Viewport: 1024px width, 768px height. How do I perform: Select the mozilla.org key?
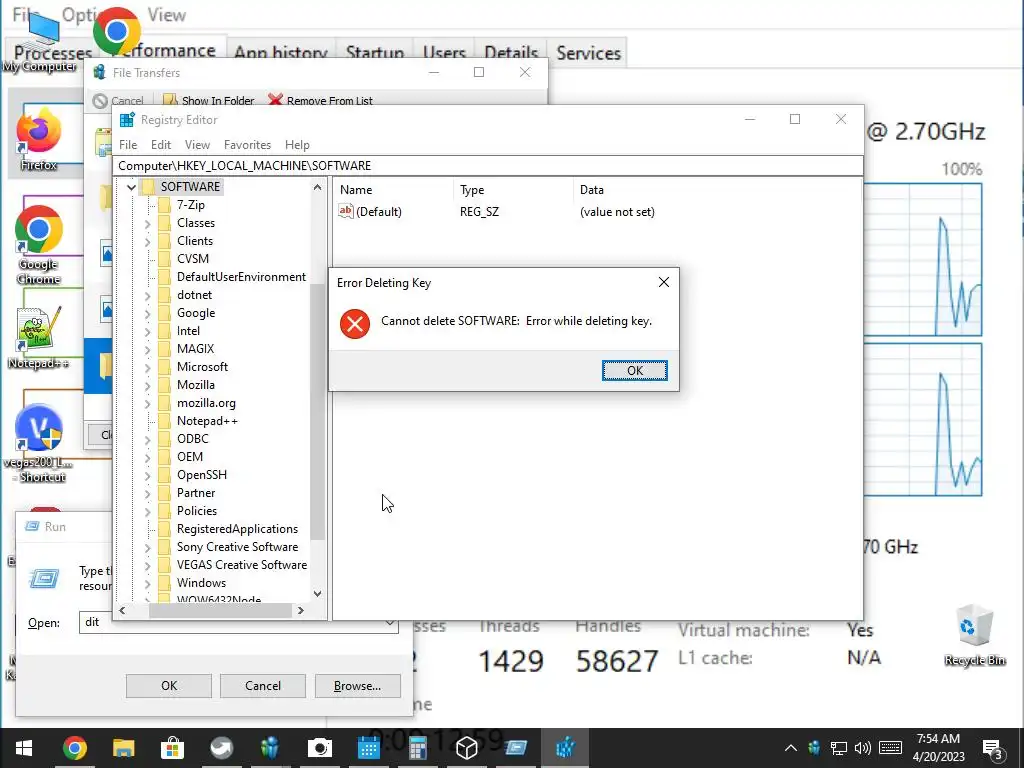click(x=206, y=403)
